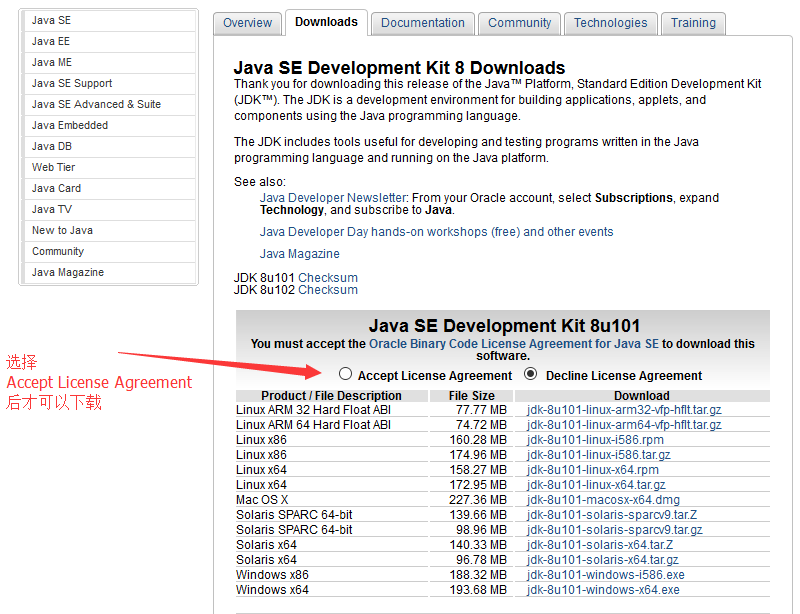Open Community item in sidebar
Viewport: 800px width, 614px height.
[109, 251]
